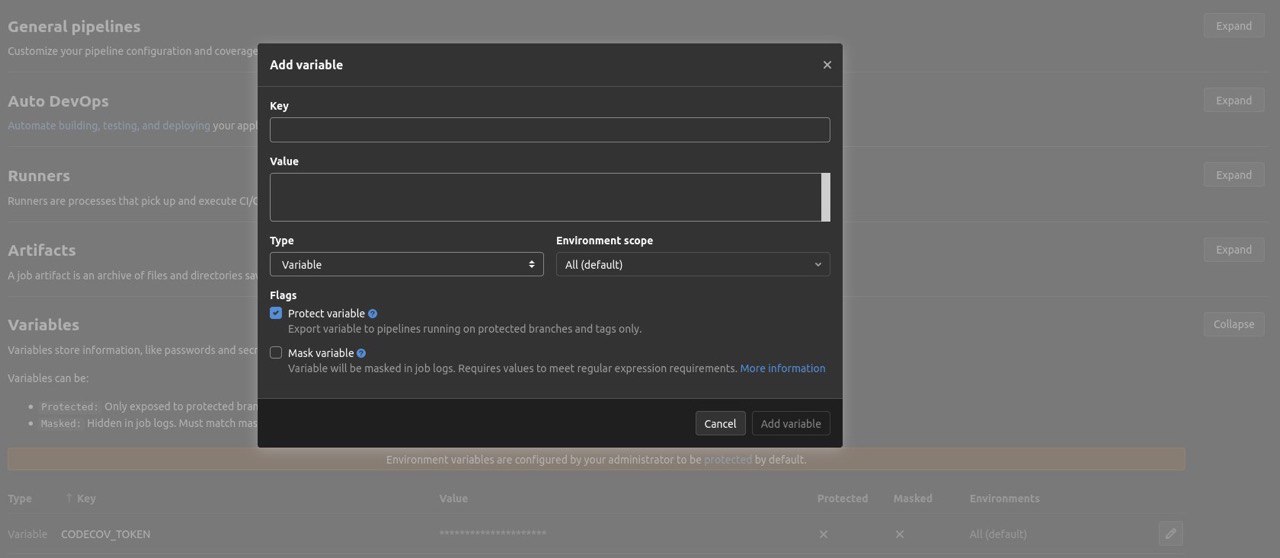This screenshot has width=1280, height=558.
Task: Click the edit pencil for CODECOV_TOKEN
Action: [1171, 533]
